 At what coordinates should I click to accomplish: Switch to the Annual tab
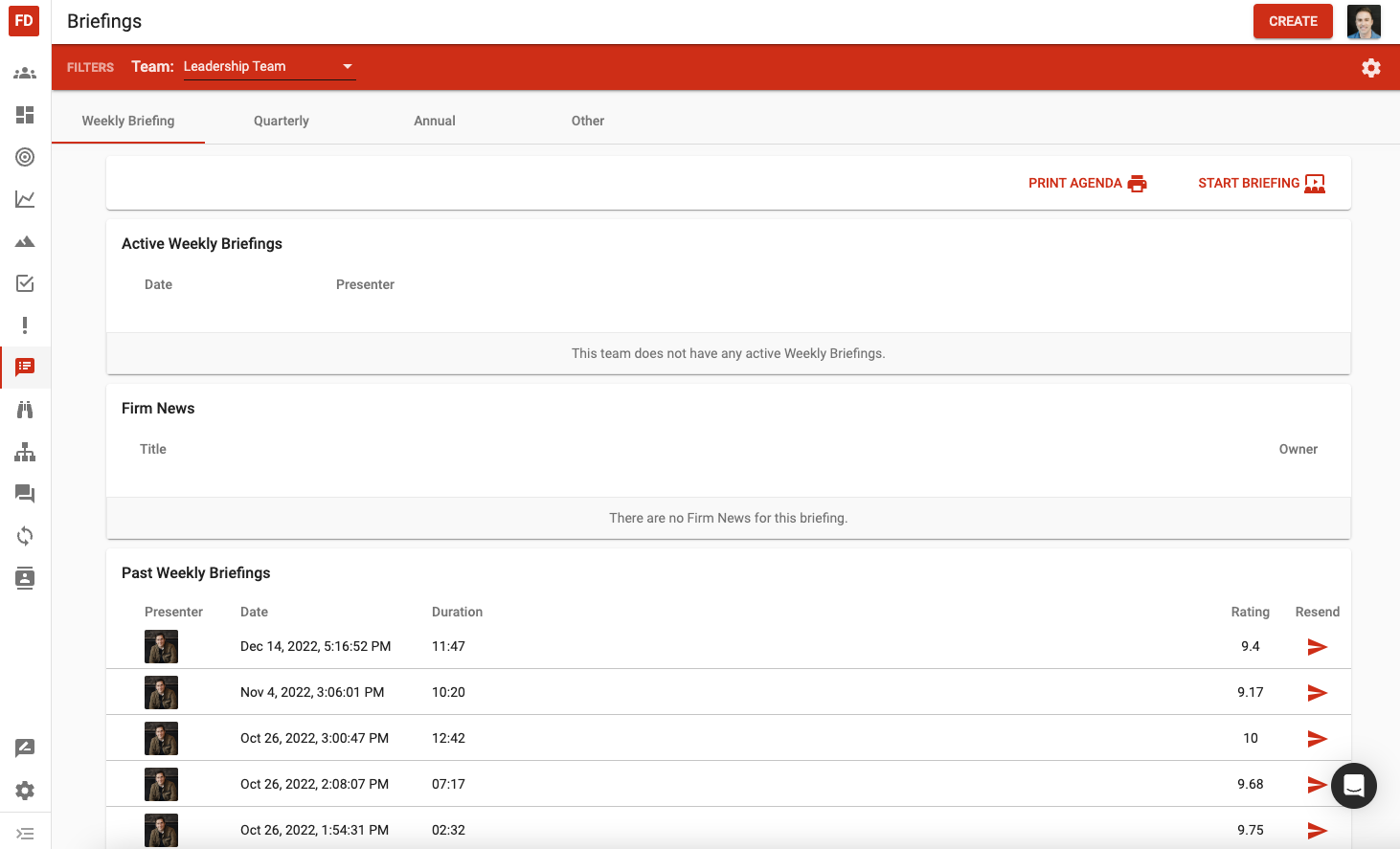pos(435,121)
